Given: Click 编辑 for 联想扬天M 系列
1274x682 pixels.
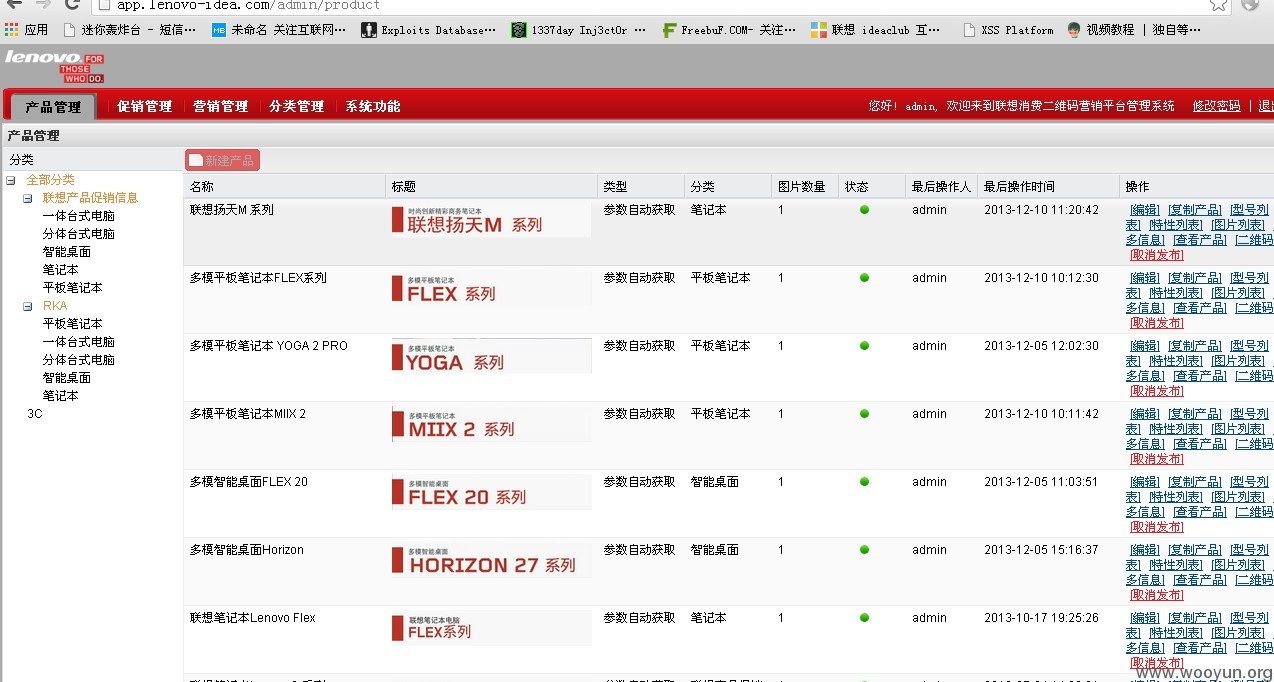Looking at the screenshot, I should (1145, 210).
